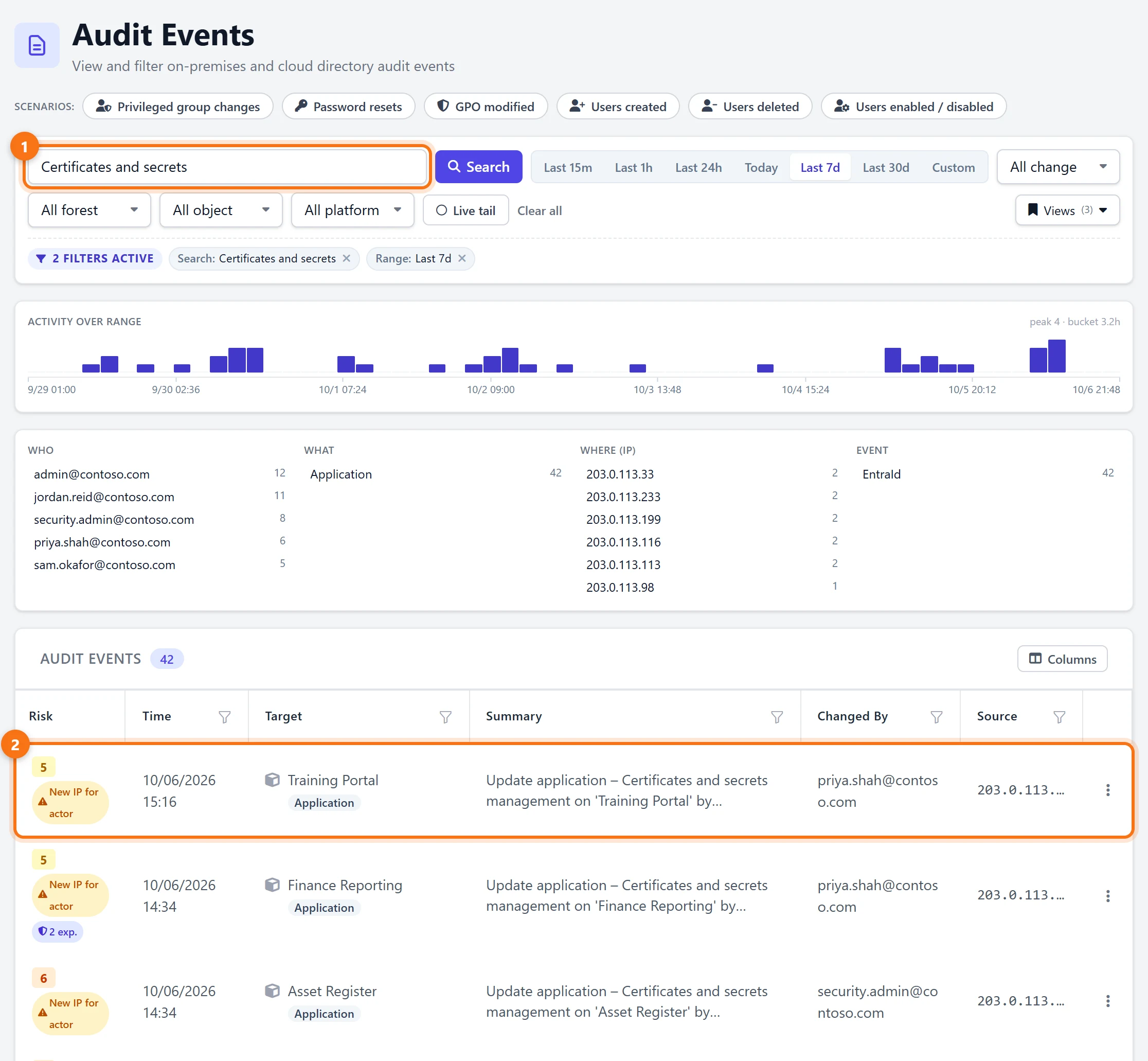This screenshot has width=1148, height=1061.
Task: Select the Last 15m time range
Action: tap(567, 168)
